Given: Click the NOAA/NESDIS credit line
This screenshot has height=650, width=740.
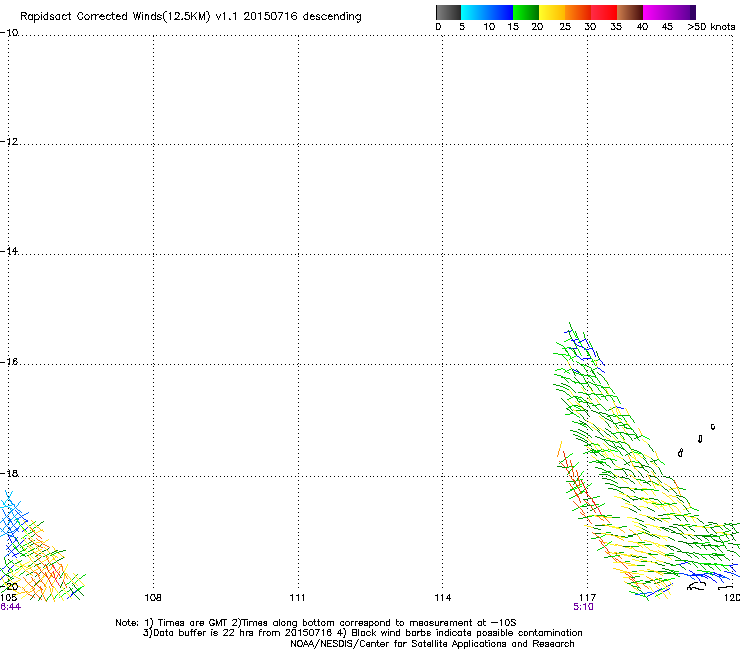Looking at the screenshot, I should pos(432,644).
